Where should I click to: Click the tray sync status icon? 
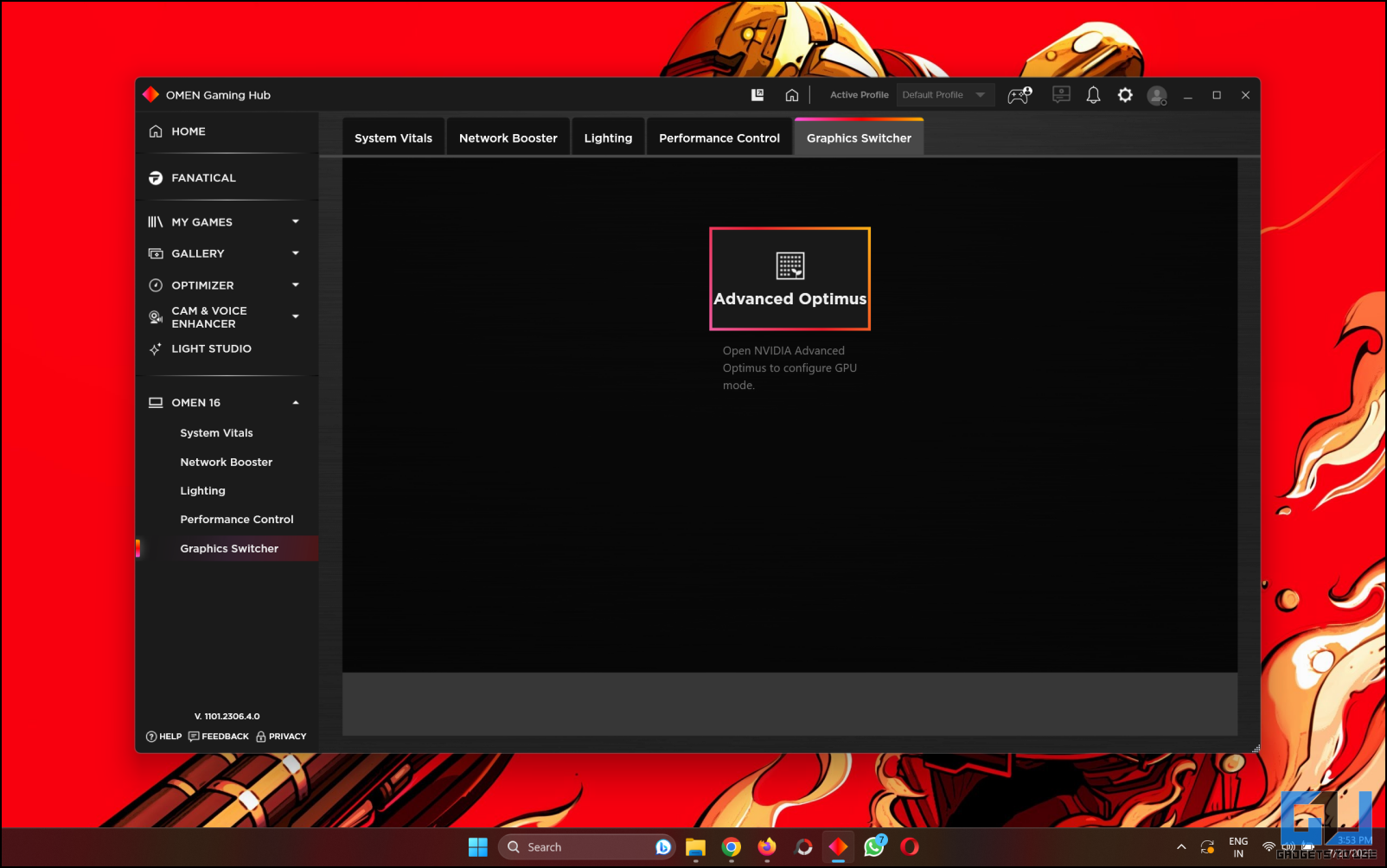1208,847
